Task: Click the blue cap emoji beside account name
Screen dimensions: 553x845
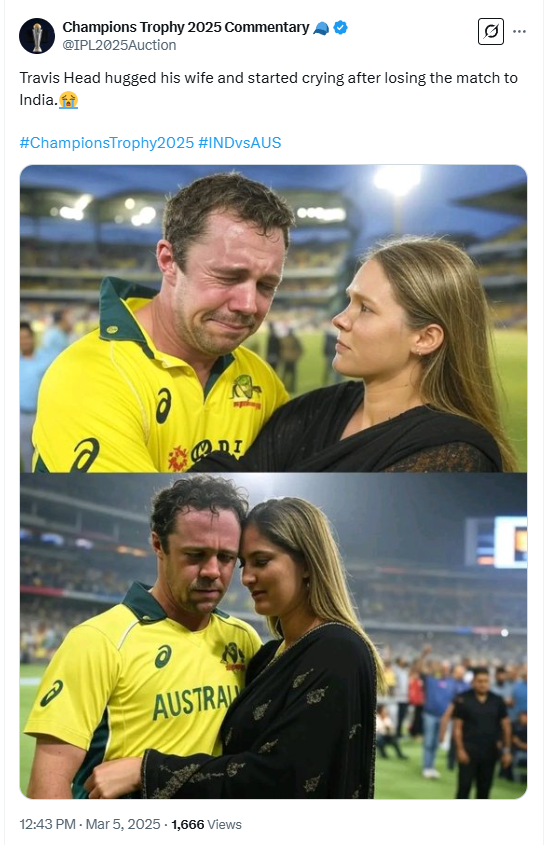Action: tap(321, 28)
